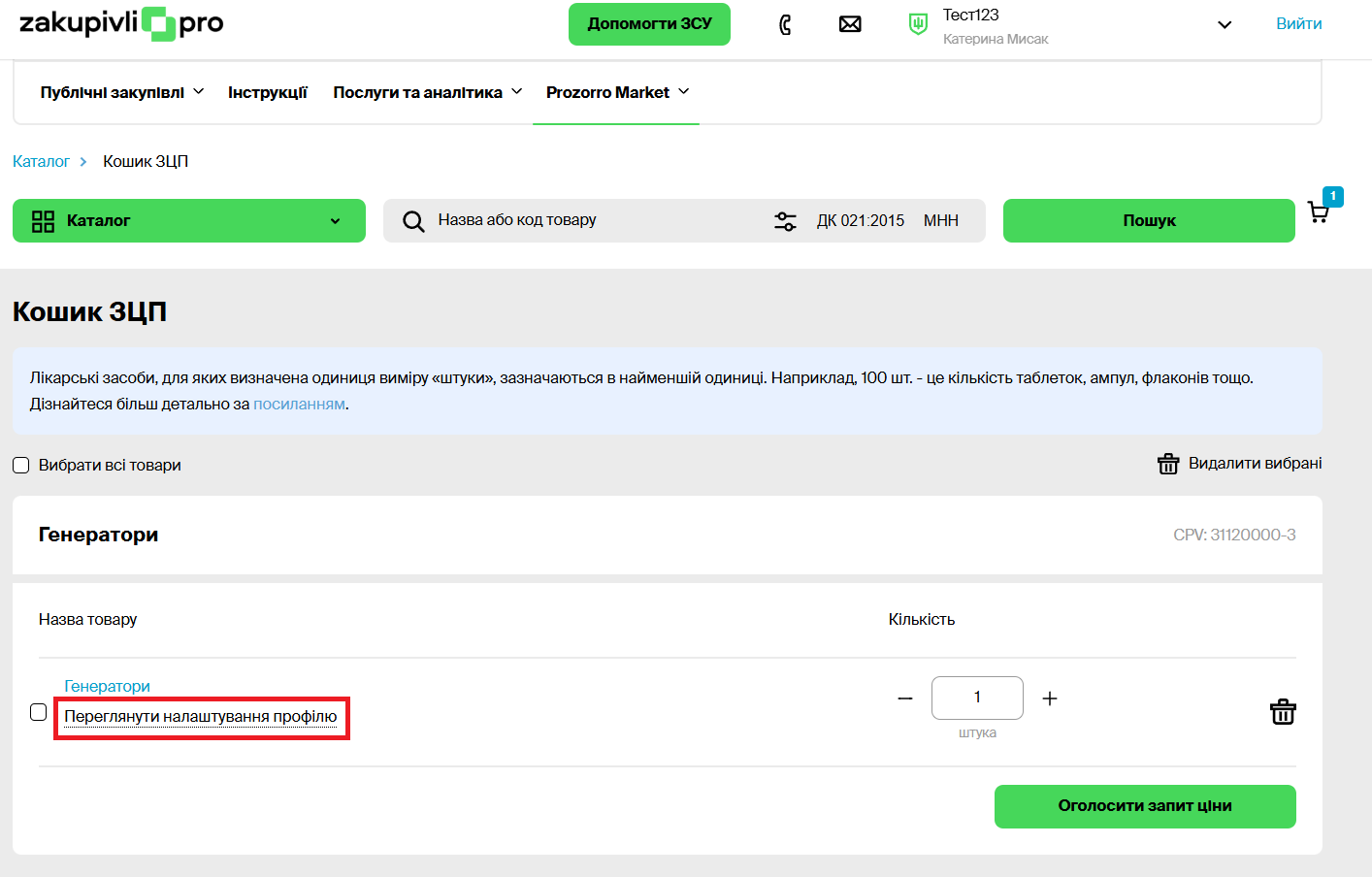This screenshot has width=1372, height=877.
Task: Click the magnifying glass search icon
Action: point(413,221)
